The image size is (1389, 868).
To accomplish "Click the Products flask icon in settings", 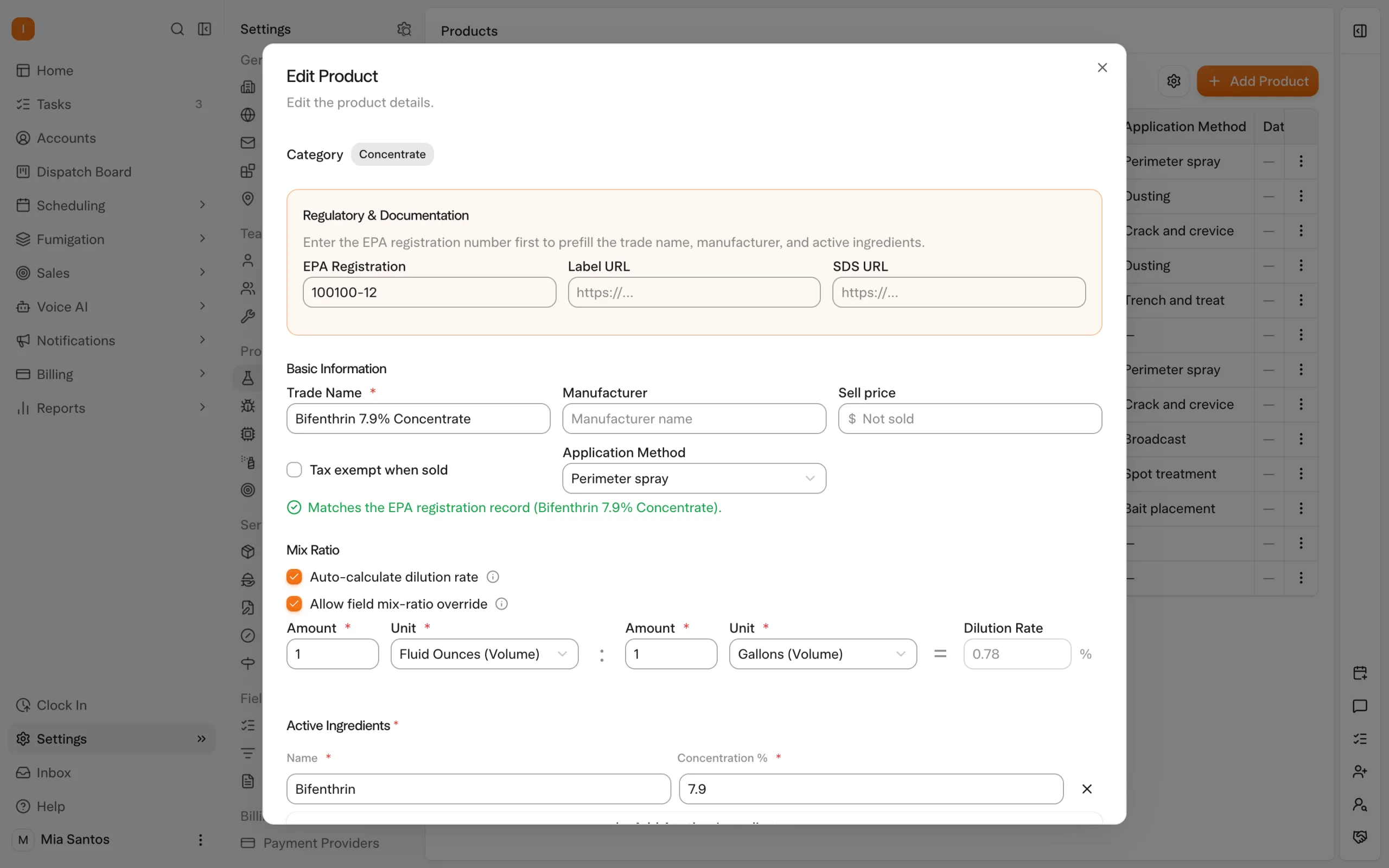I will pos(247,378).
